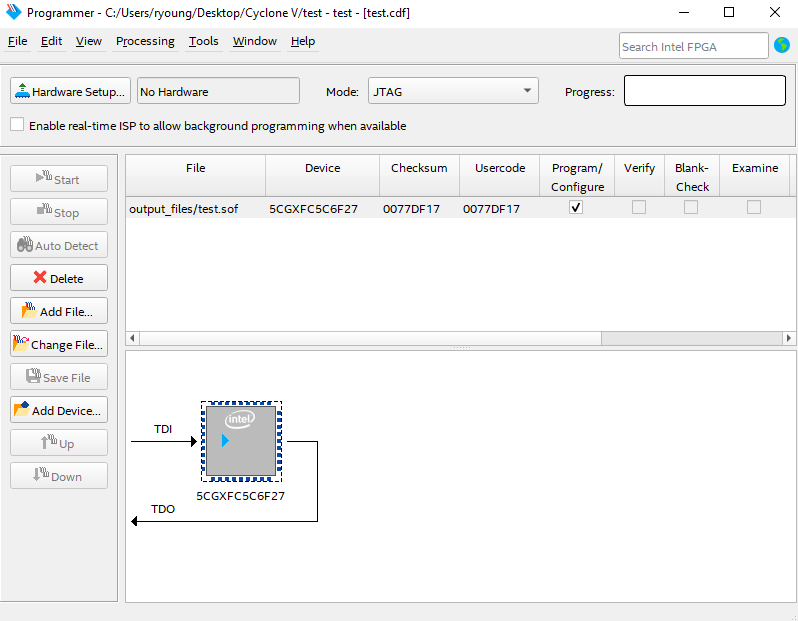This screenshot has width=798, height=621.
Task: Click the Add File button
Action: pyautogui.click(x=59, y=311)
